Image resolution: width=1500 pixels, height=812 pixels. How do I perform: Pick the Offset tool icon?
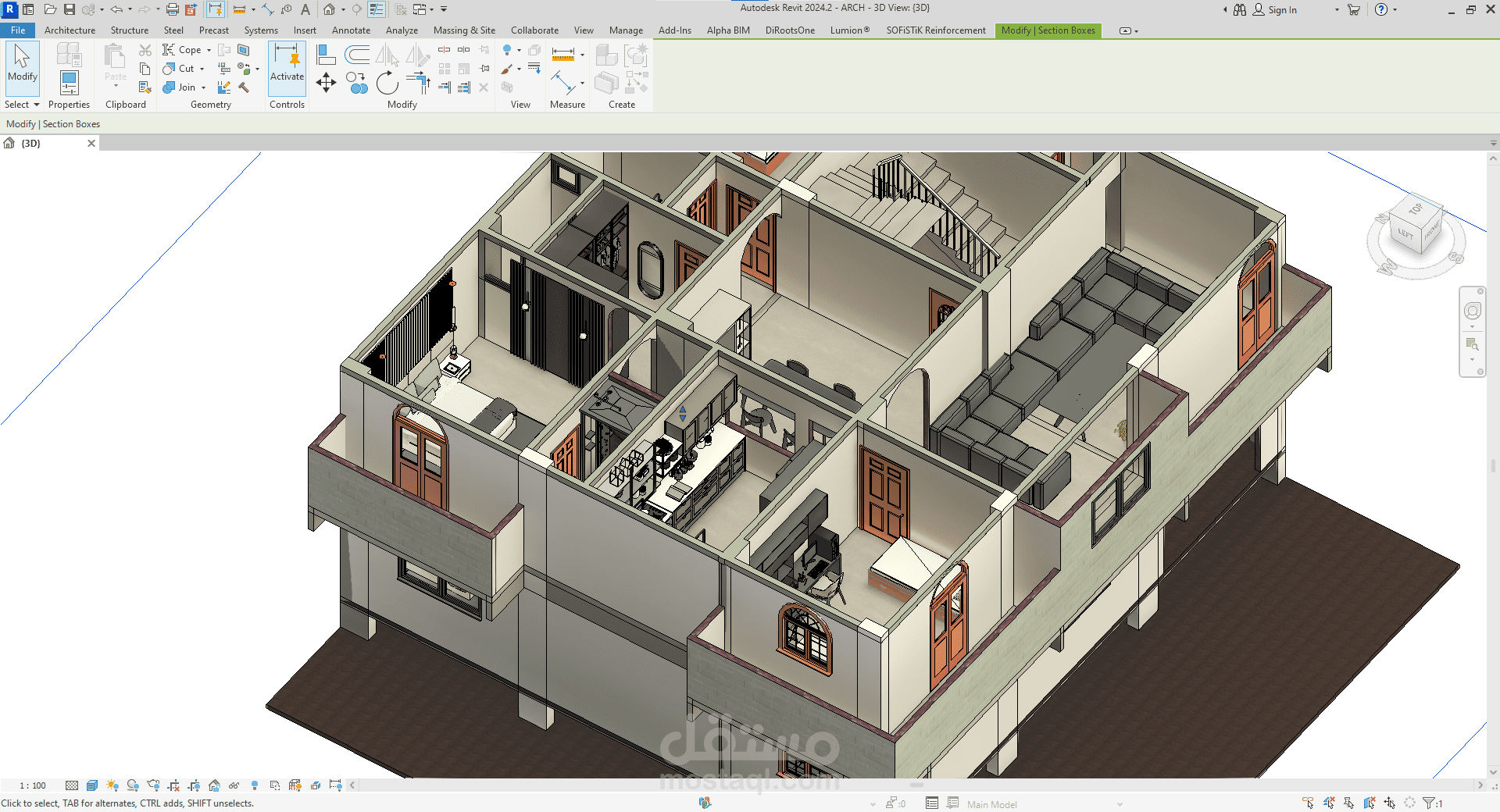pyautogui.click(x=357, y=55)
